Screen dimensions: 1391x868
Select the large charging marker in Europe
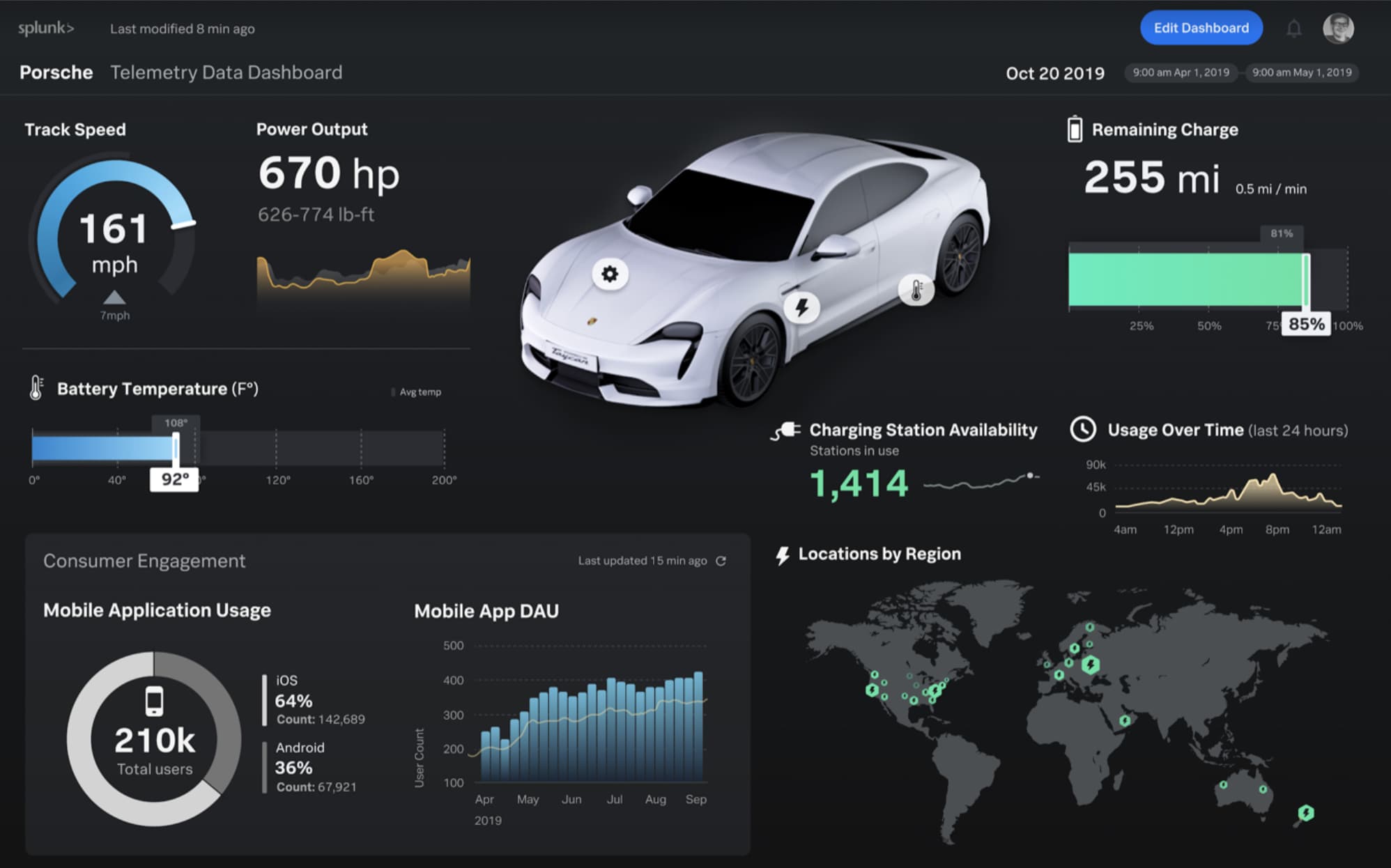coord(1091,665)
